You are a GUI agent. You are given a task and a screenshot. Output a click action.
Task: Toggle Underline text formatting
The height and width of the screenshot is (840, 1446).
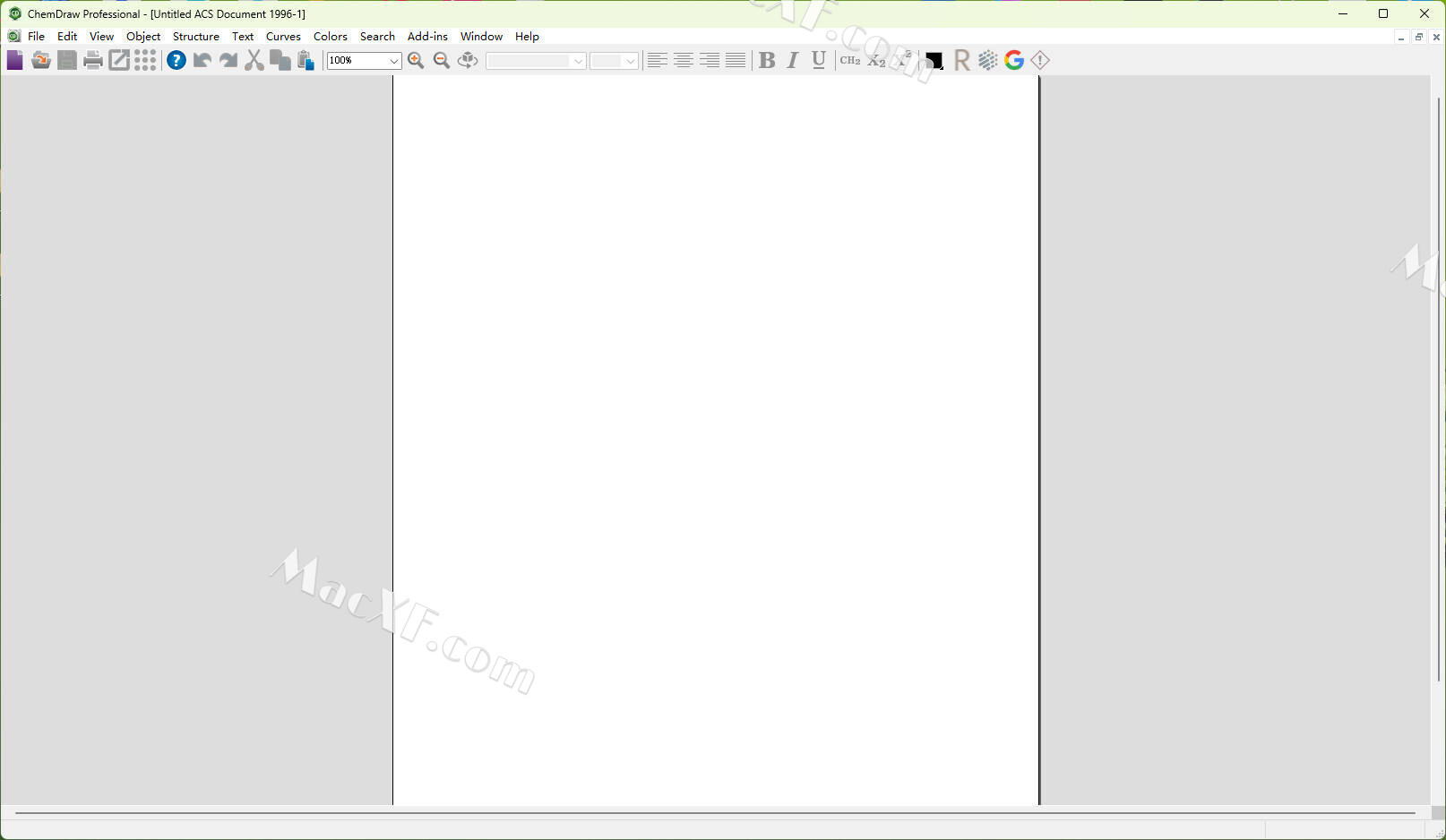tap(819, 60)
